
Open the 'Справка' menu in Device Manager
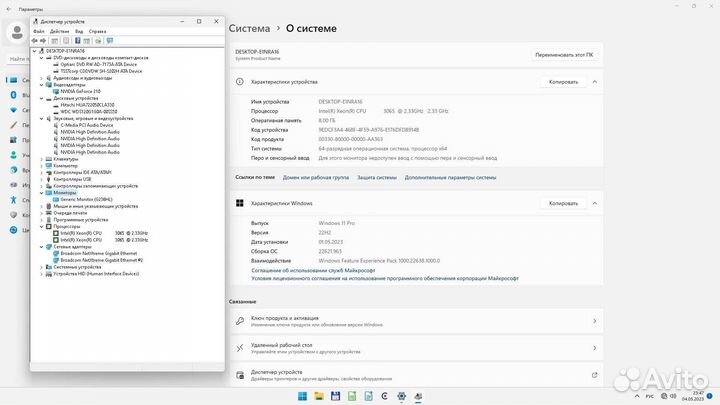(97, 31)
